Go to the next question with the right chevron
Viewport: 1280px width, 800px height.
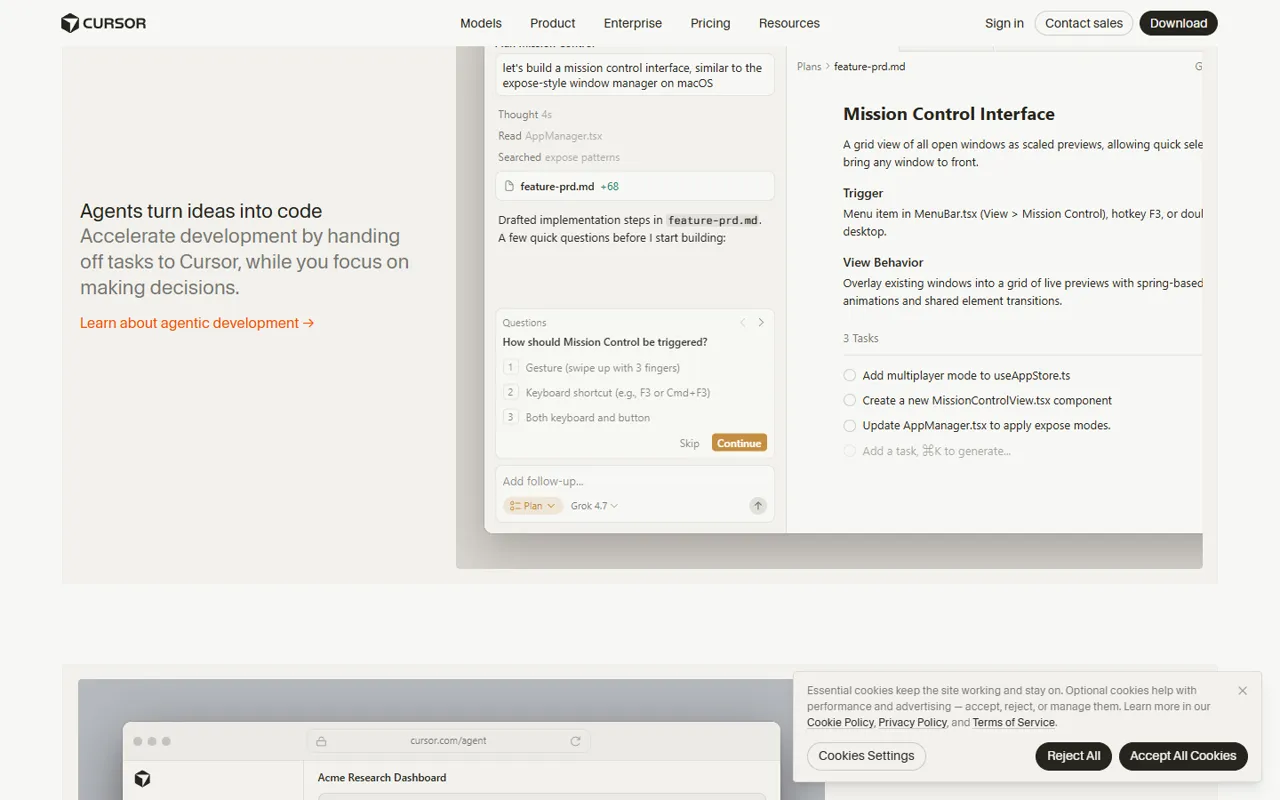[x=761, y=322]
